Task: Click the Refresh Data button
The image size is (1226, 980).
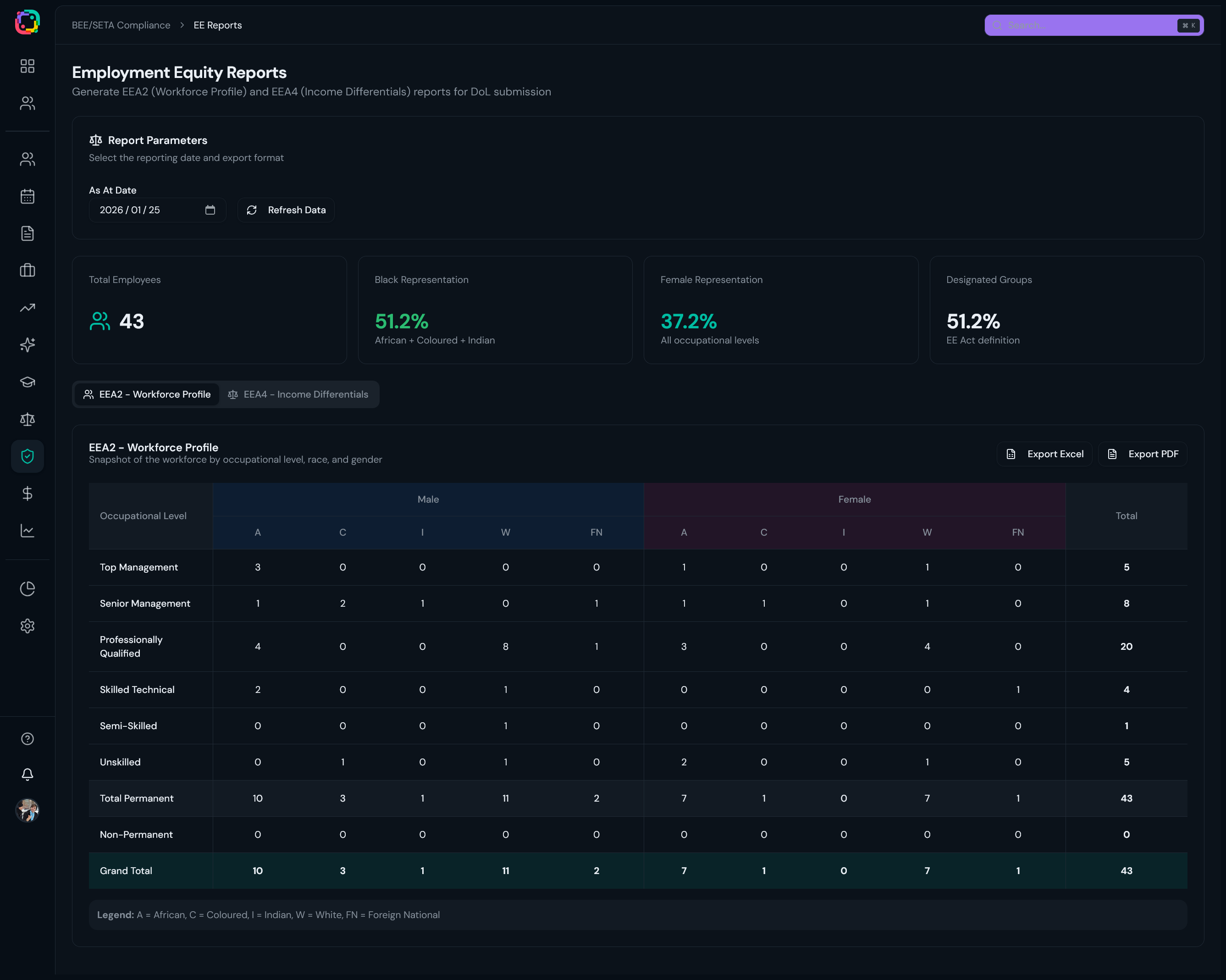Action: click(286, 210)
